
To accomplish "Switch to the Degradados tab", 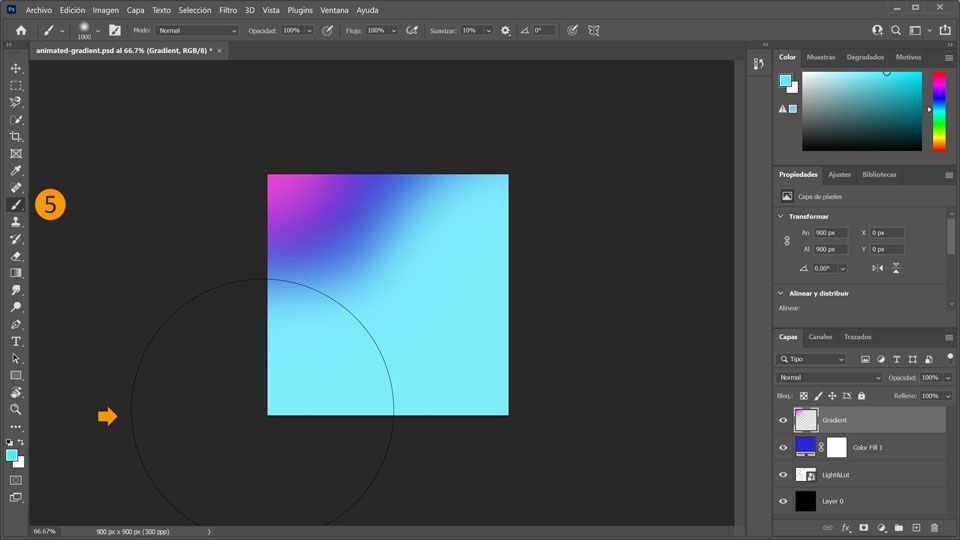I will [x=865, y=57].
